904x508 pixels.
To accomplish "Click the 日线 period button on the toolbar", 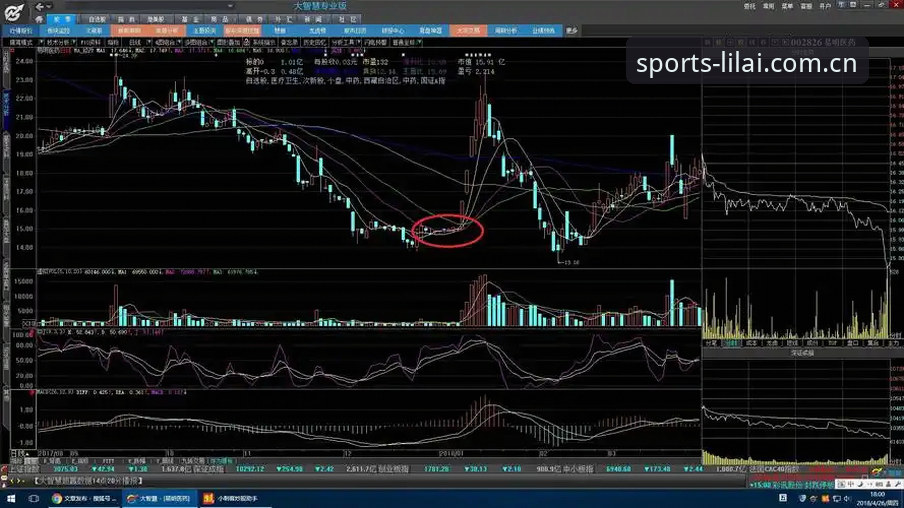I will coord(135,42).
